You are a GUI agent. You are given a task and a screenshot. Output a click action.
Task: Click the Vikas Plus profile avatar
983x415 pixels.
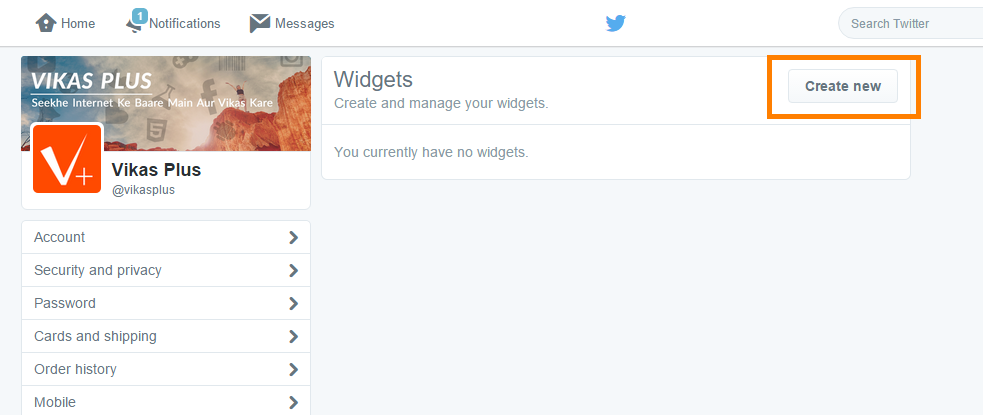click(x=67, y=159)
